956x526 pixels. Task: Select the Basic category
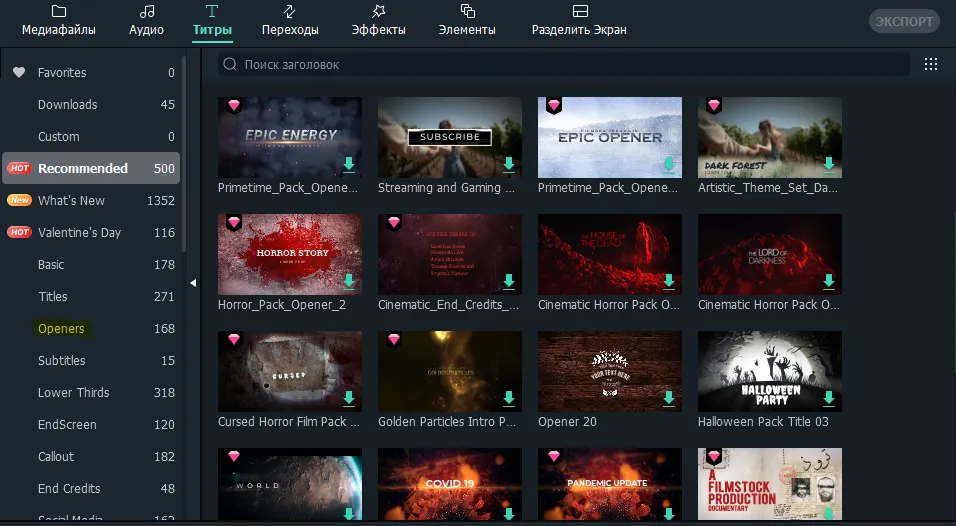click(x=91, y=265)
